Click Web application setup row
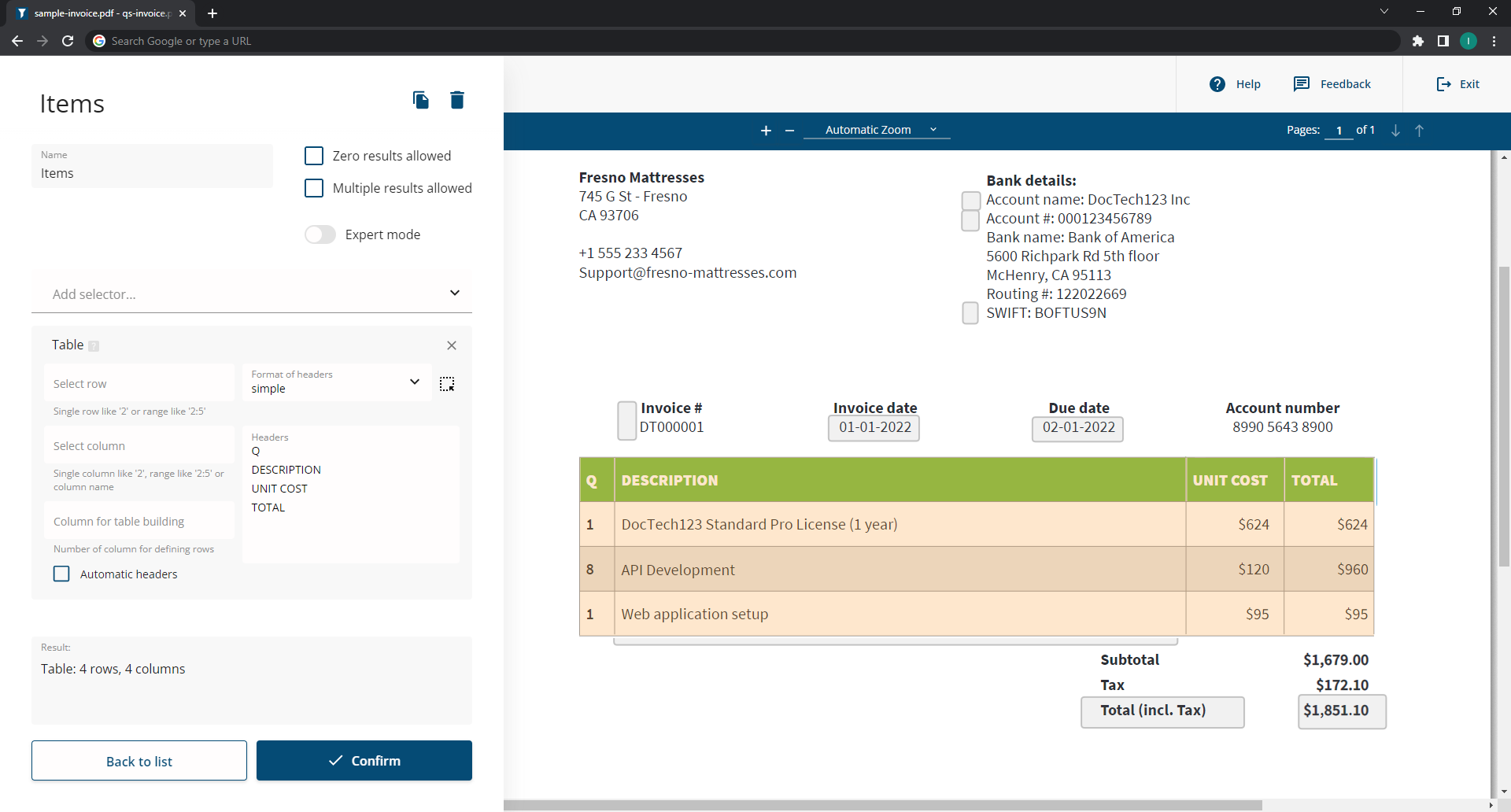 click(977, 614)
